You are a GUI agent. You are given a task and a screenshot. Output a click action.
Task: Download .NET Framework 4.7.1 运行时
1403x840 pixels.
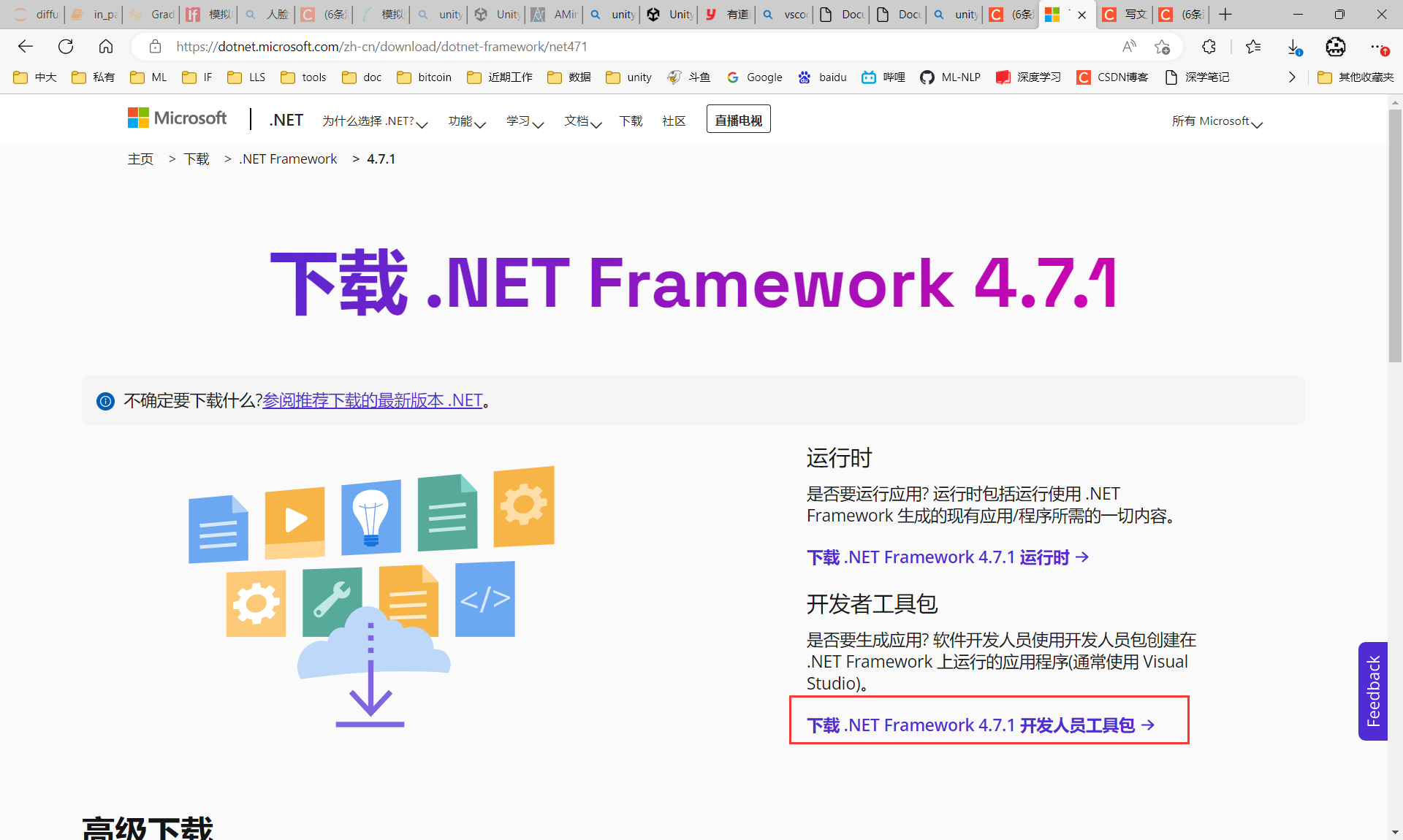(x=948, y=557)
